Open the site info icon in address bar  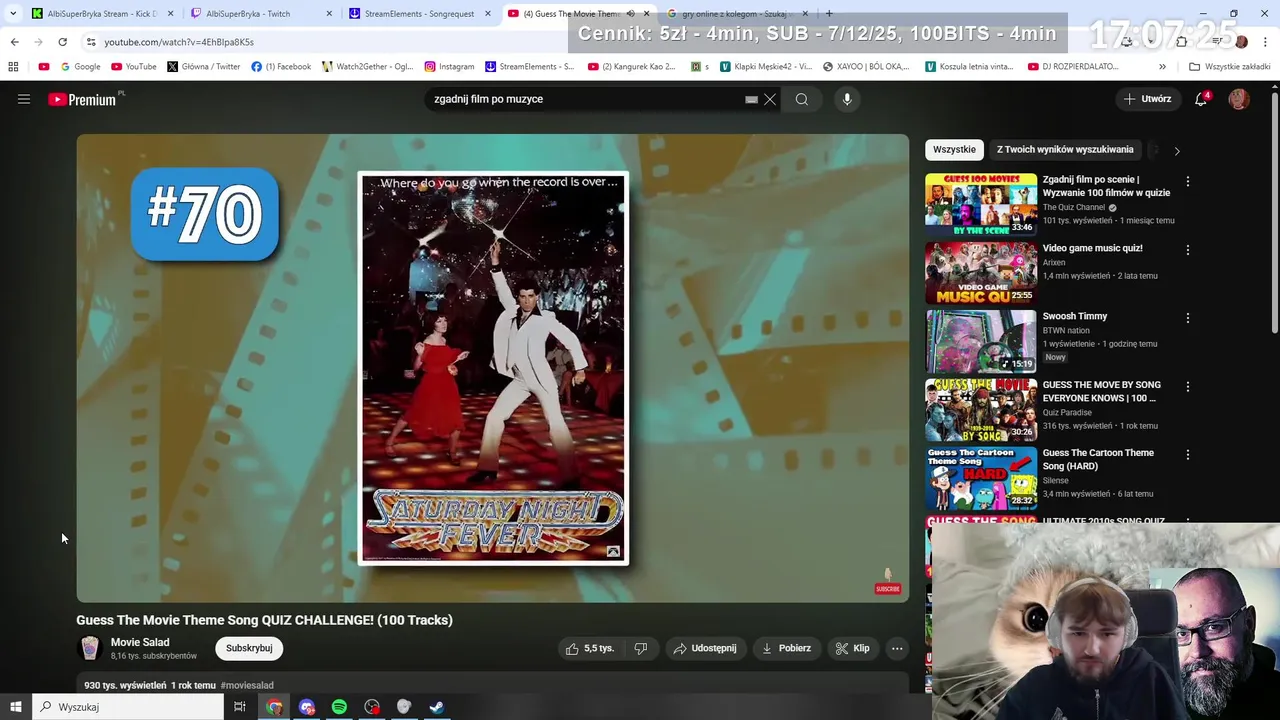point(91,42)
